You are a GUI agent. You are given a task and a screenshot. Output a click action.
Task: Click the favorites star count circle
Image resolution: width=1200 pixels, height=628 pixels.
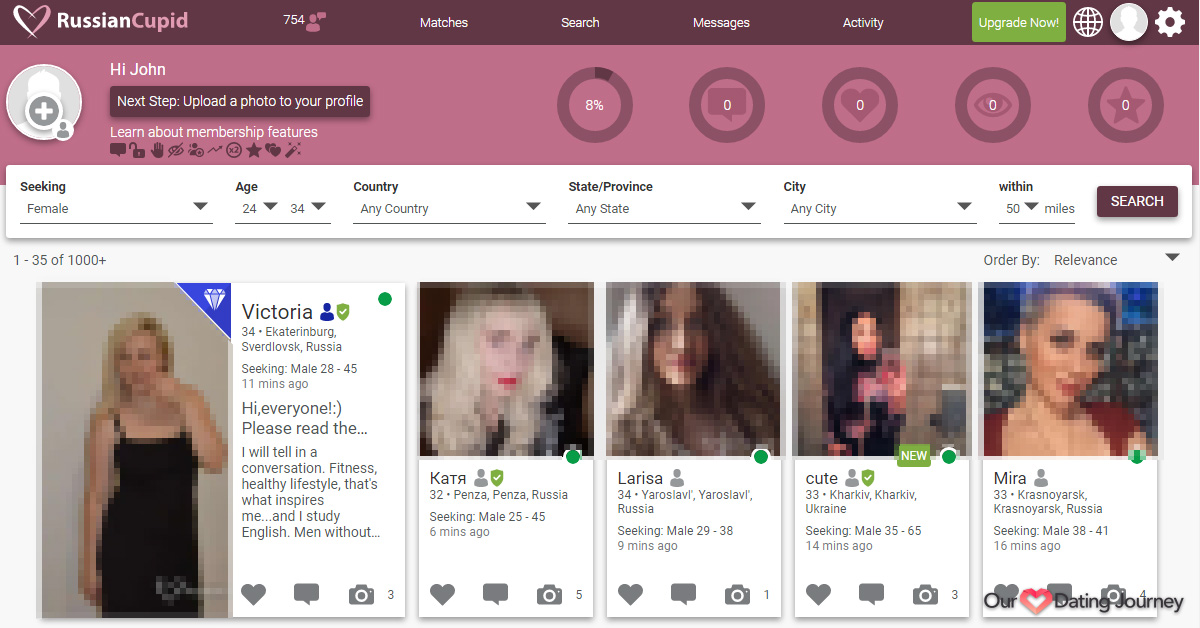1126,105
